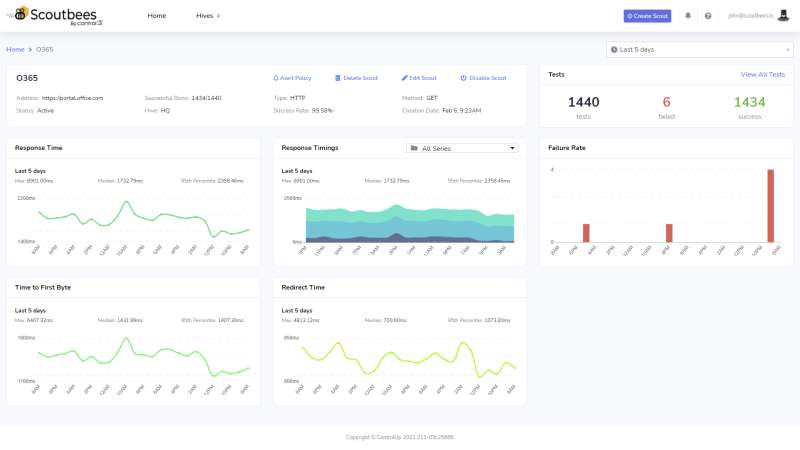Click the https://portal.office.com address
This screenshot has height=450, width=800.
(72, 98)
